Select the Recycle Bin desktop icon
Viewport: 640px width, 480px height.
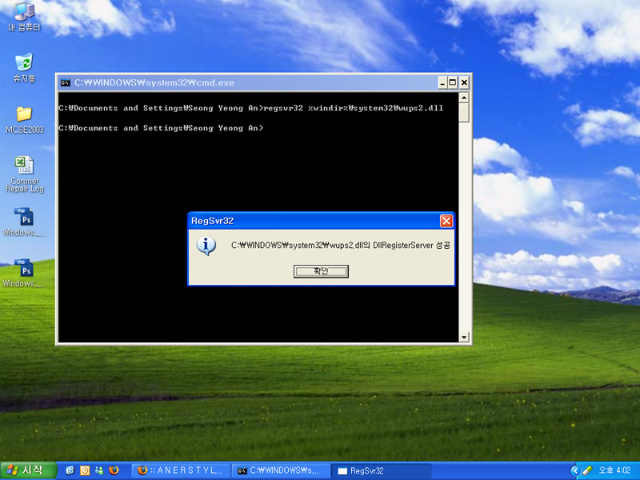click(x=24, y=68)
